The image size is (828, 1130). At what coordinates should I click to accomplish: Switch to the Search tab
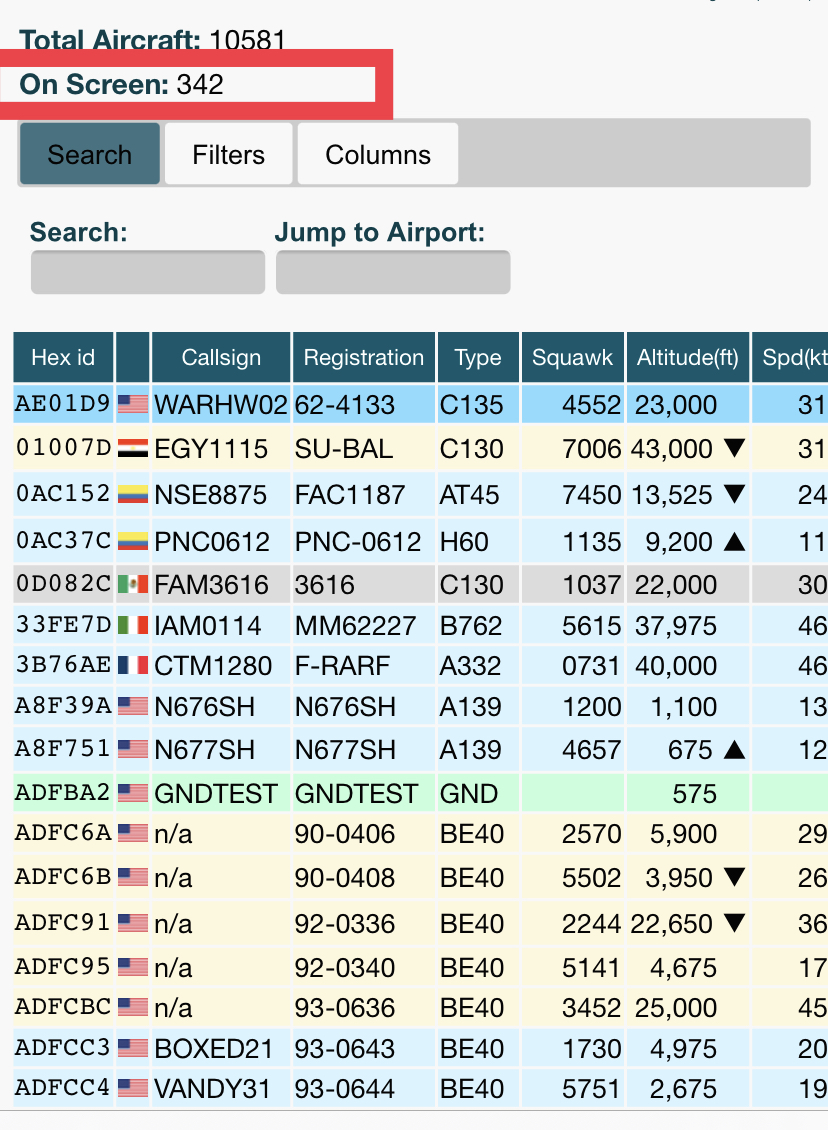[89, 154]
